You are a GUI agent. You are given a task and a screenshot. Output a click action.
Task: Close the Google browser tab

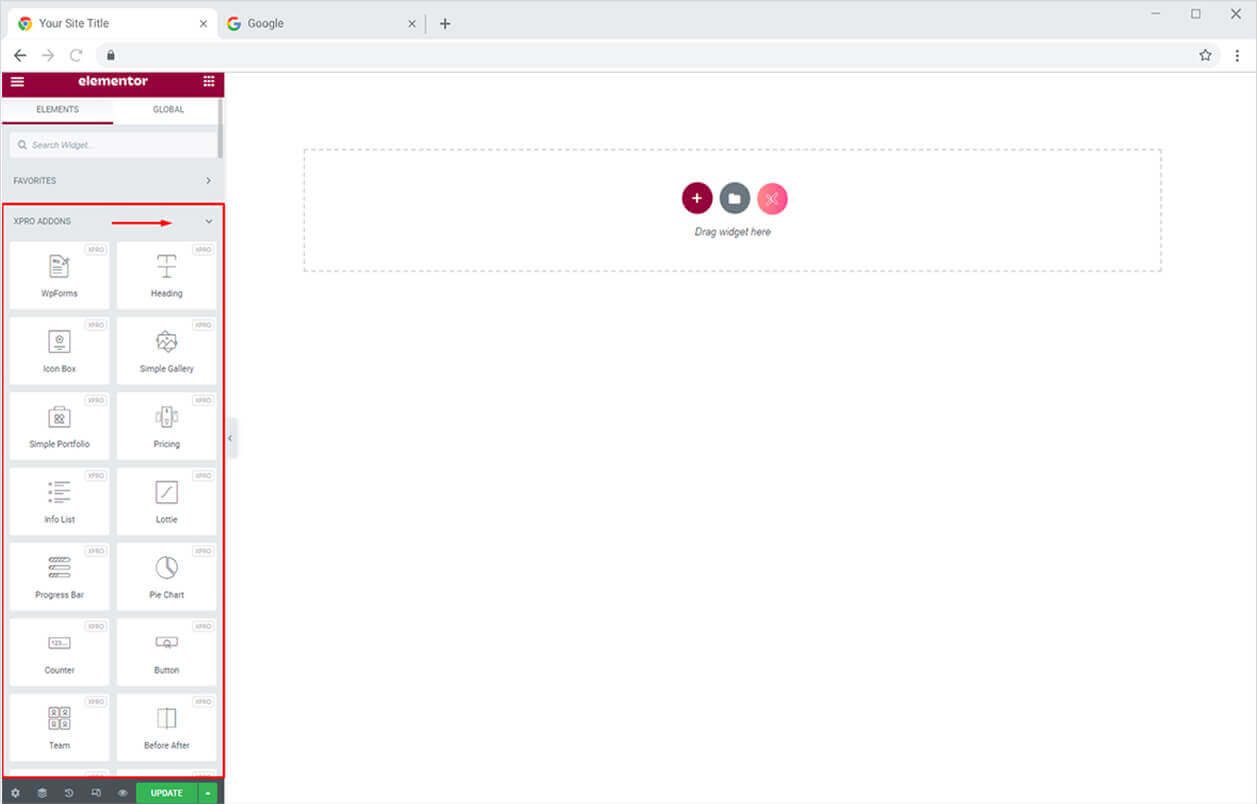click(x=412, y=23)
